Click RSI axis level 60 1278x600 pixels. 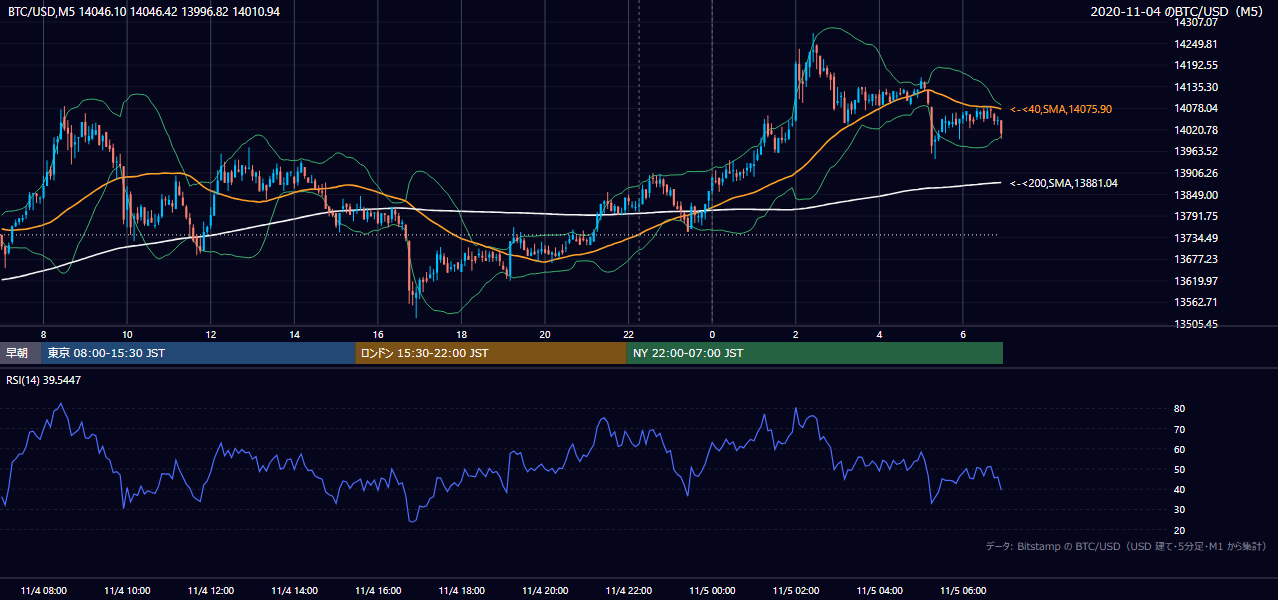(1180, 450)
